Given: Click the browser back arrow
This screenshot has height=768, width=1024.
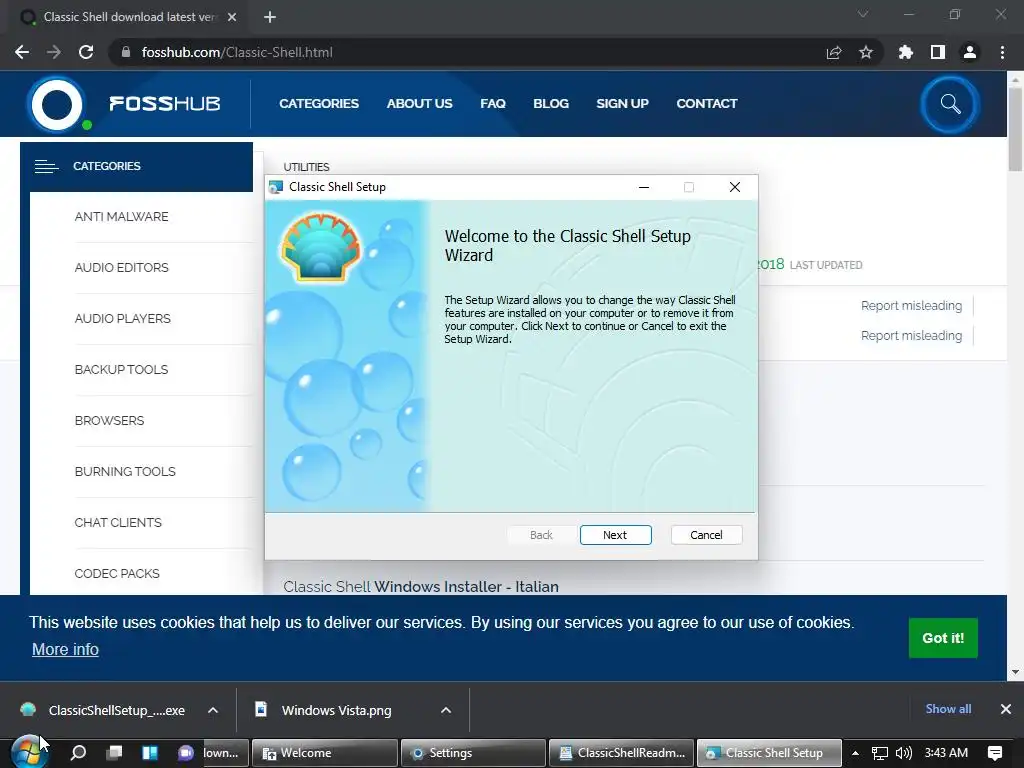Looking at the screenshot, I should pos(22,52).
